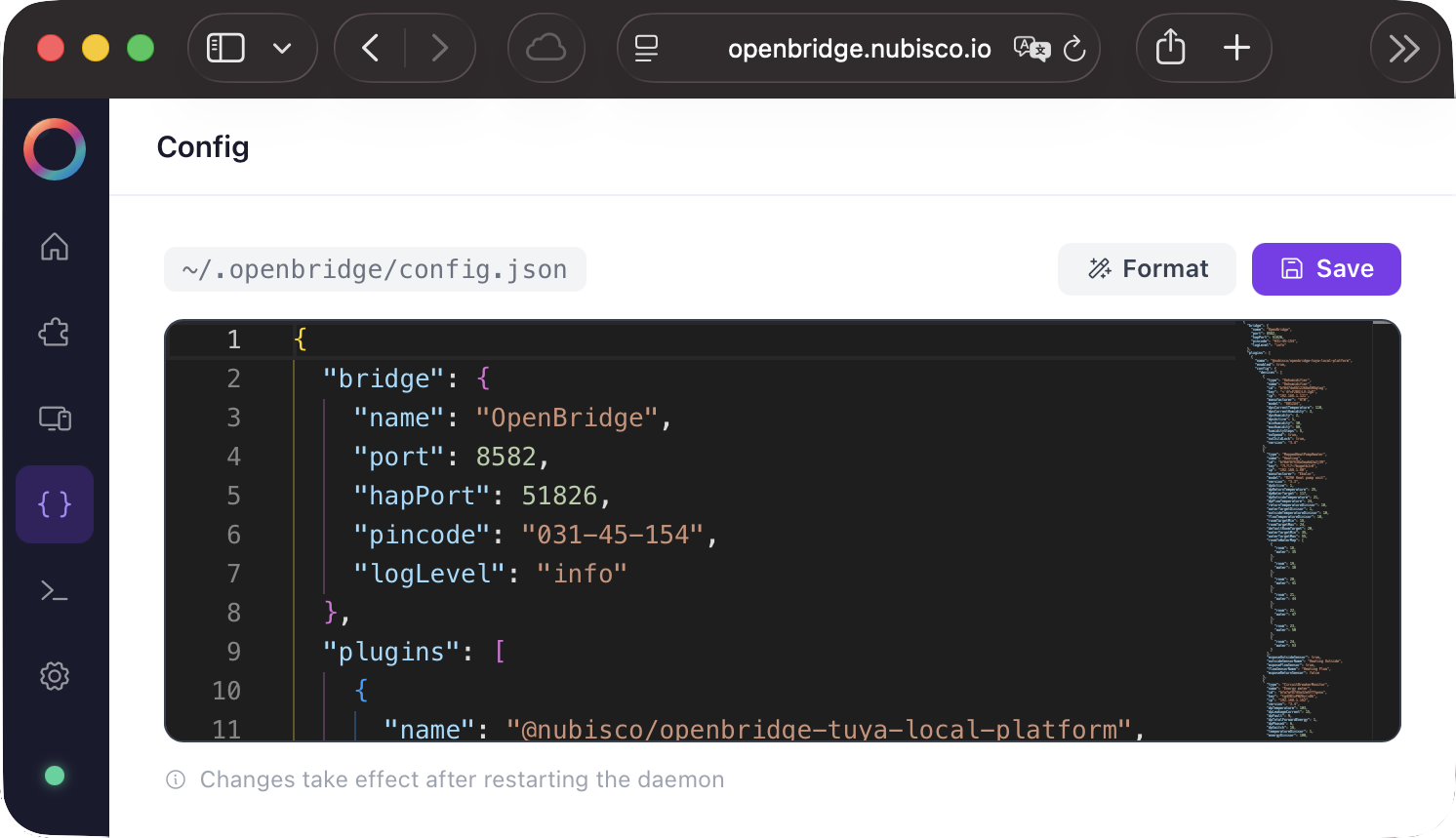Click the OpenBridge ring logo

[x=55, y=149]
